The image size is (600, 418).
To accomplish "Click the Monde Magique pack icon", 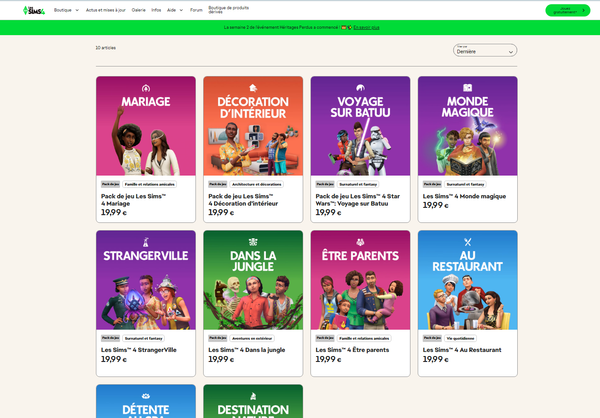I will tap(467, 87).
